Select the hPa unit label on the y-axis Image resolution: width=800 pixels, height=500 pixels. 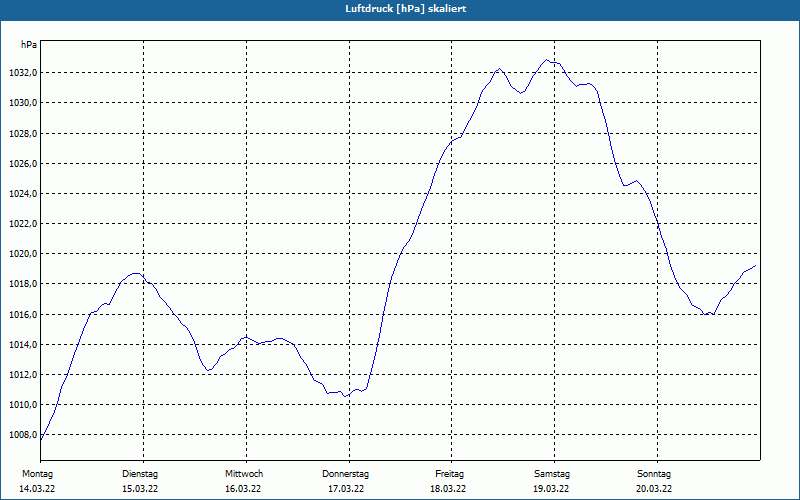tap(29, 45)
